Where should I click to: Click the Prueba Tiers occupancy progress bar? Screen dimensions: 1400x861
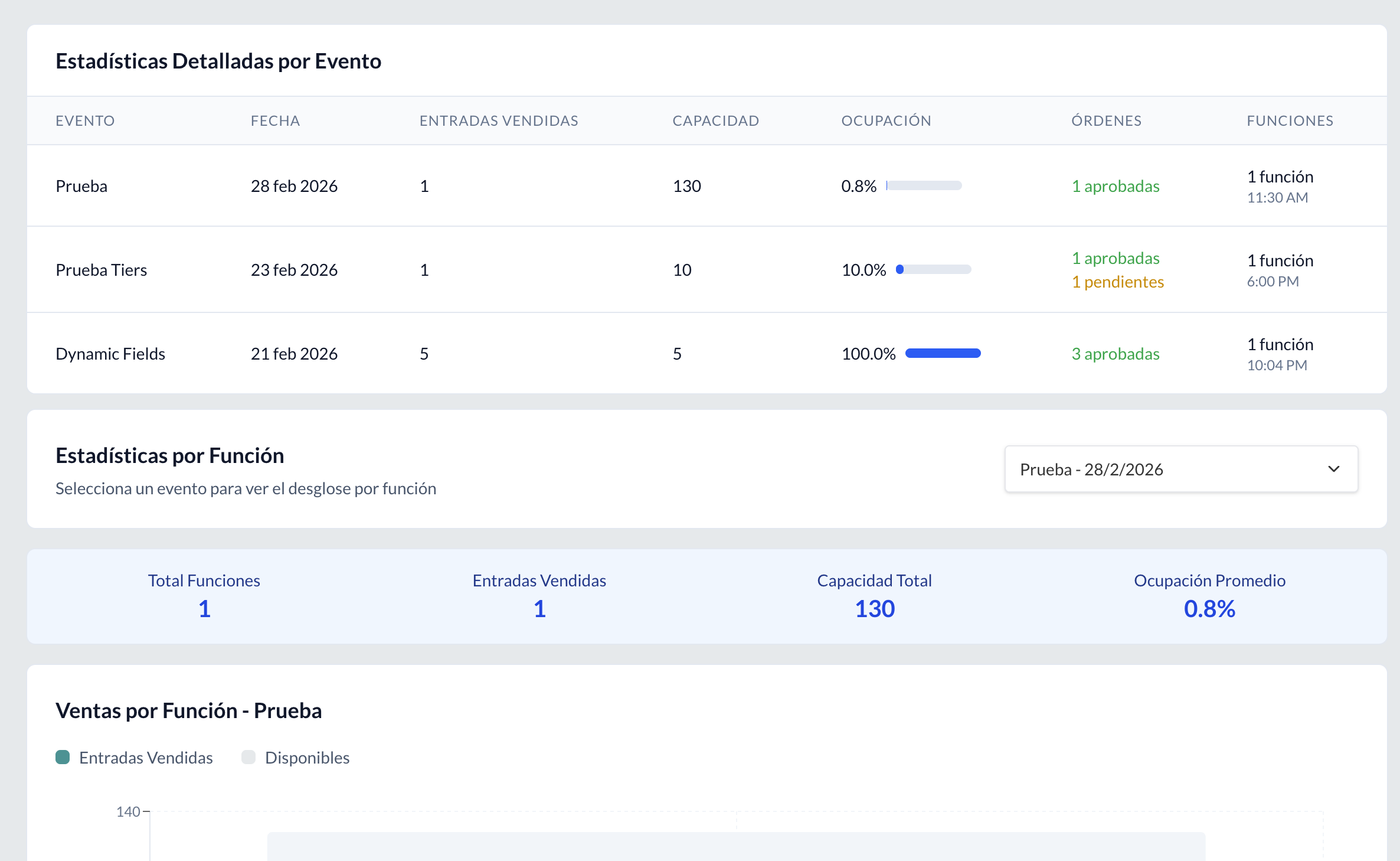point(933,269)
